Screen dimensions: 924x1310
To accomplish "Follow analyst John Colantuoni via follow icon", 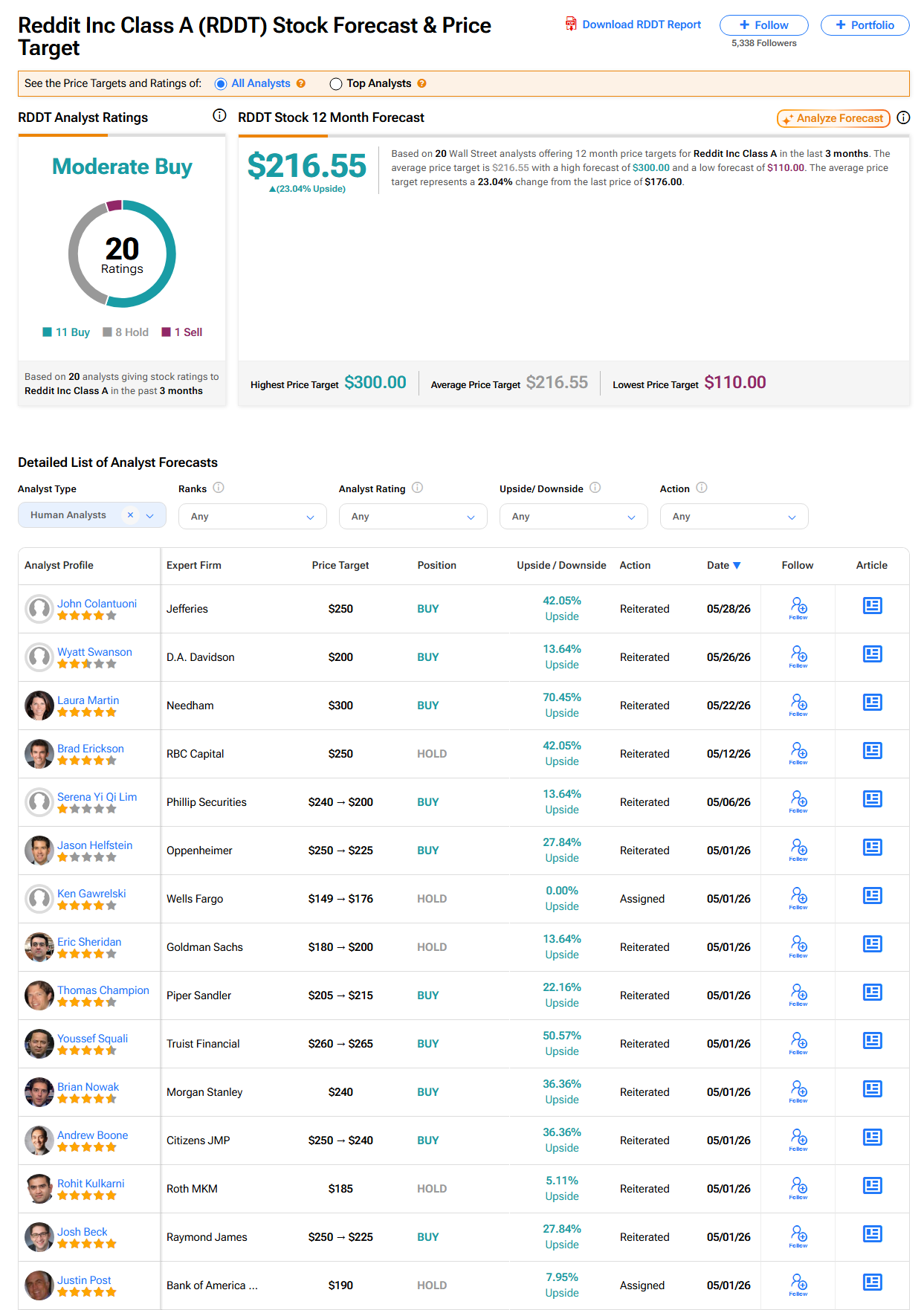I will point(798,608).
